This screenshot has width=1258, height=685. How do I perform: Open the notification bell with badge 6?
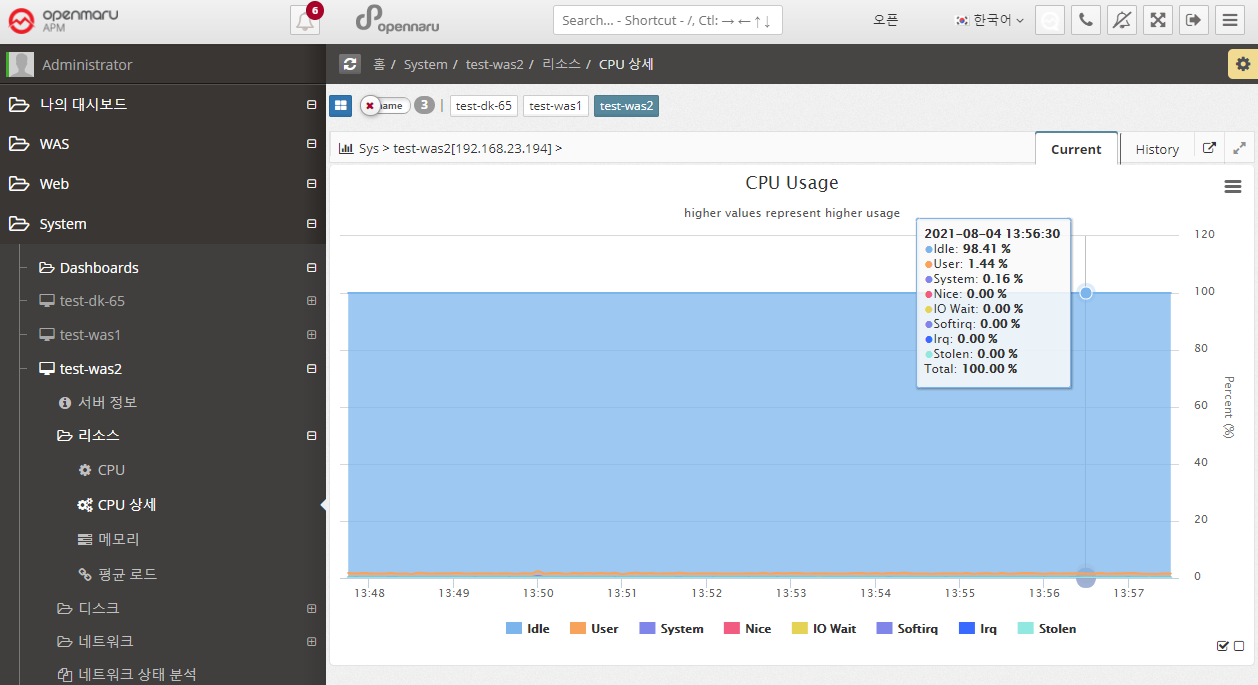[x=305, y=21]
